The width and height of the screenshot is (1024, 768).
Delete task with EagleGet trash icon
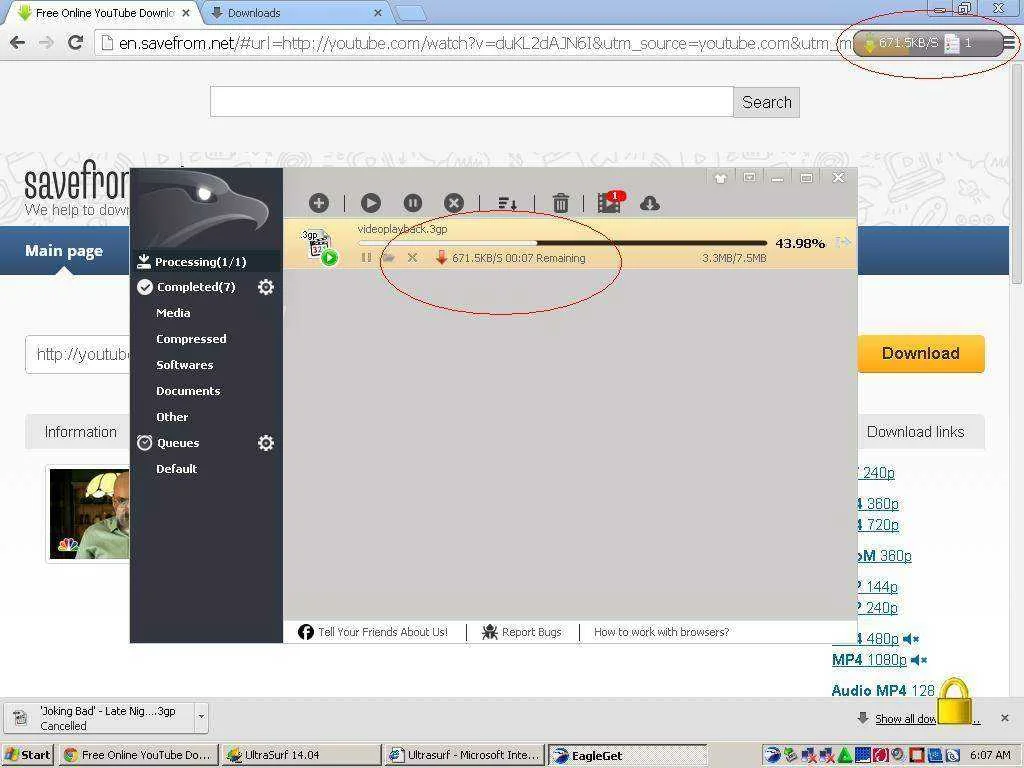[560, 203]
